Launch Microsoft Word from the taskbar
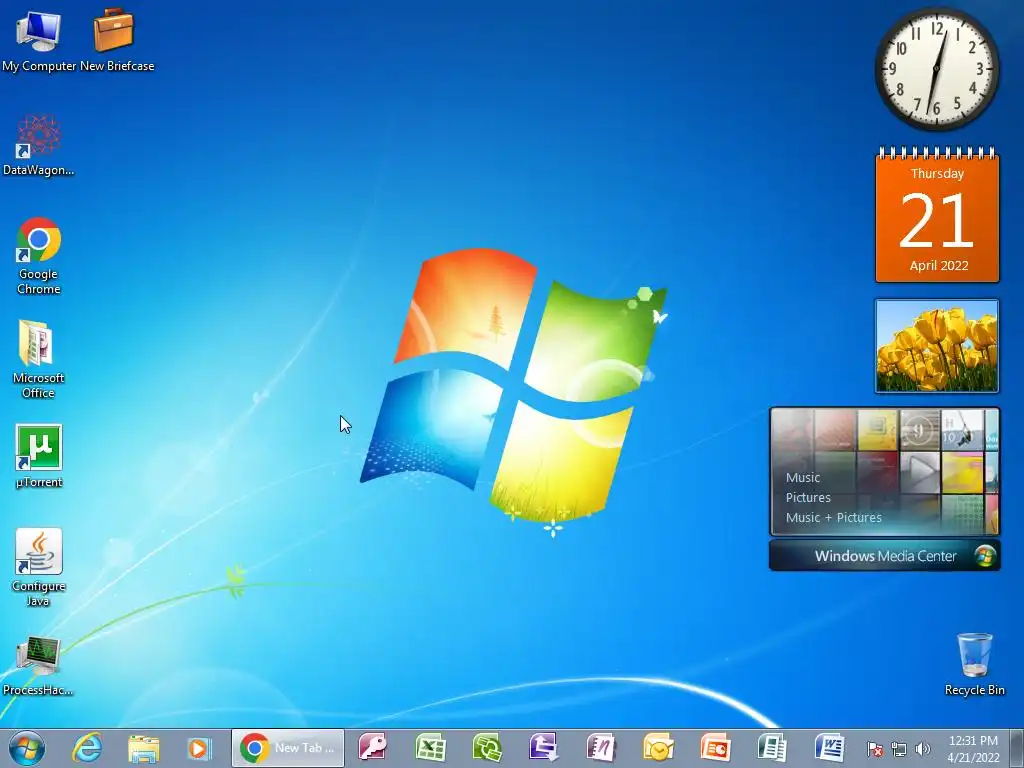 click(829, 748)
